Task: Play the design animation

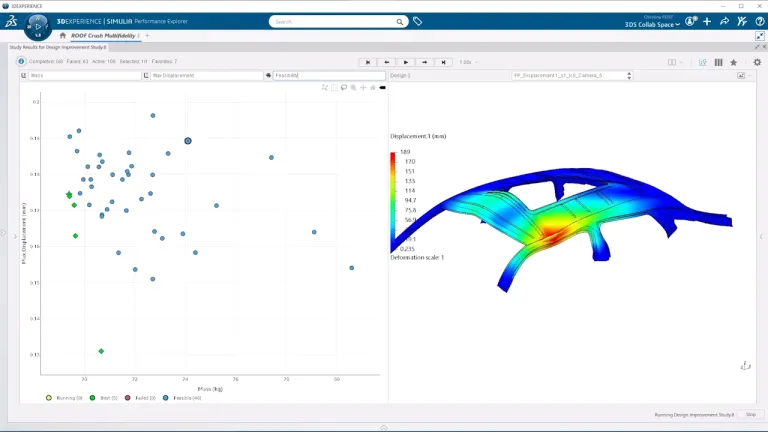Action: [x=406, y=62]
